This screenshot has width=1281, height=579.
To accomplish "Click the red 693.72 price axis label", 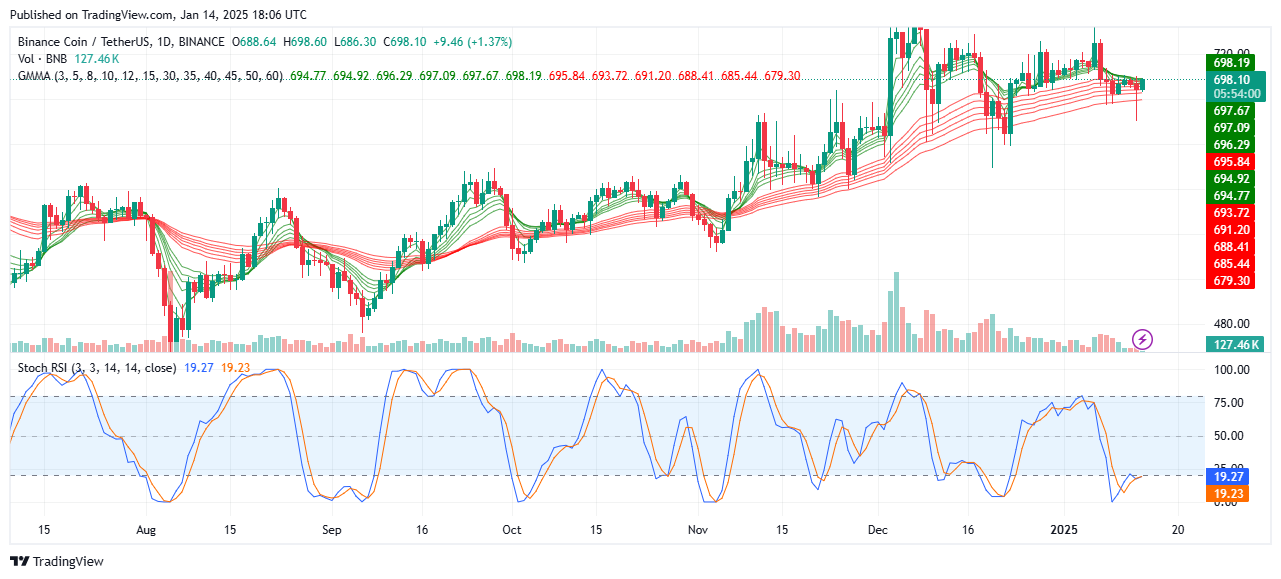I will point(1231,213).
